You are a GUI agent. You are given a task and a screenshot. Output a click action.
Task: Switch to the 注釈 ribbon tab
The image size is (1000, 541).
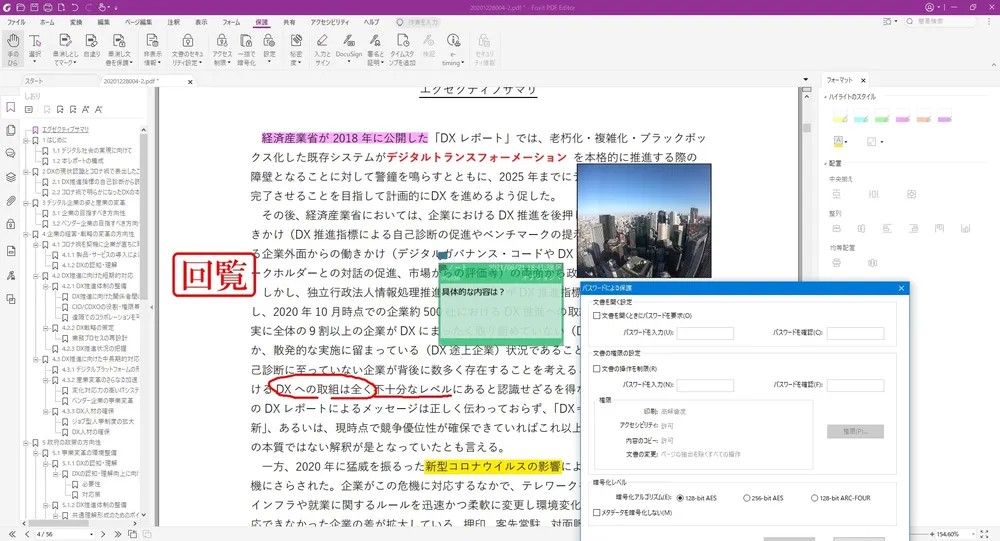coord(173,22)
